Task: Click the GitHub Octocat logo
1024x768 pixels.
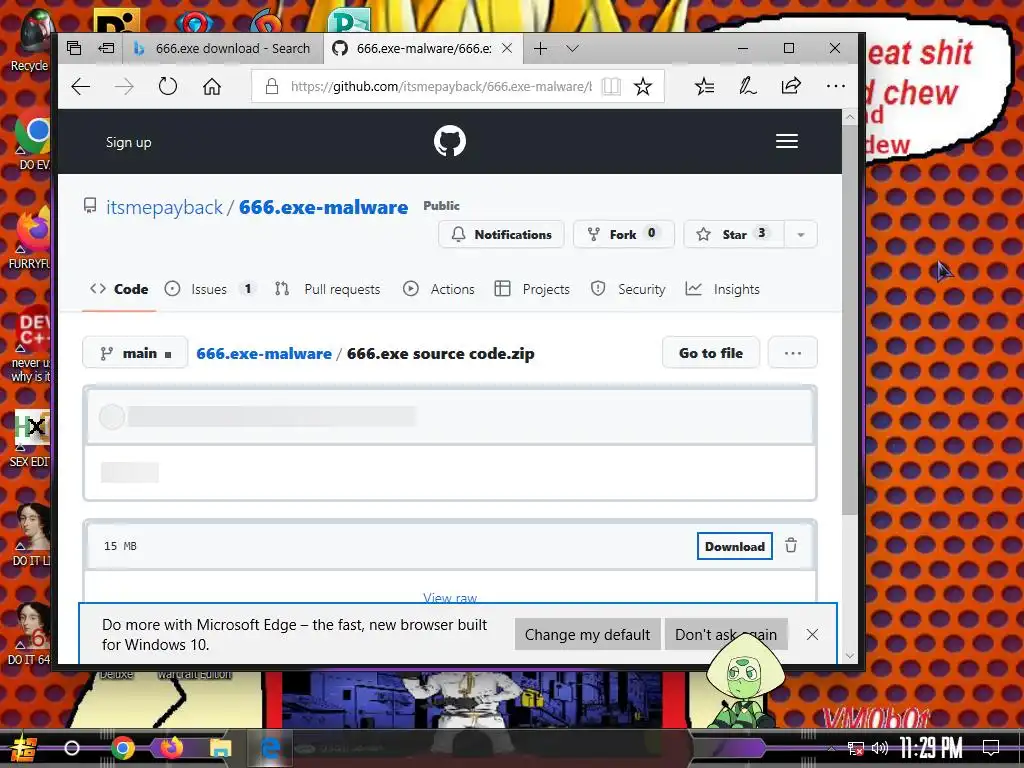Action: pos(450,141)
